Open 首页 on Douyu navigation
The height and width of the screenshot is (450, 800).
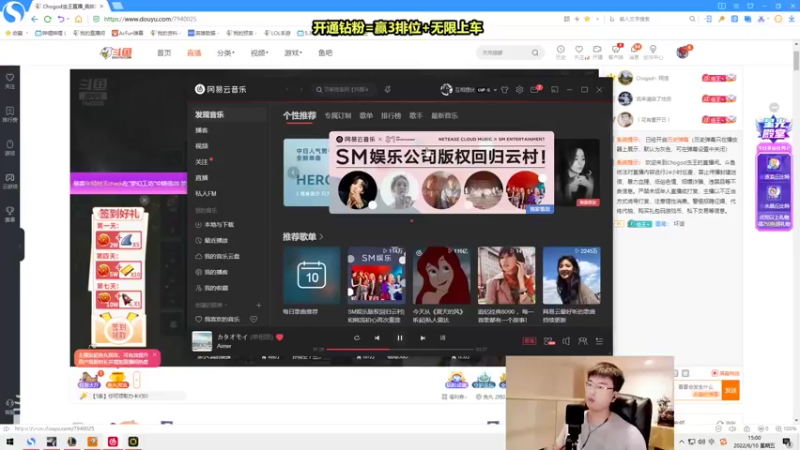(x=164, y=53)
